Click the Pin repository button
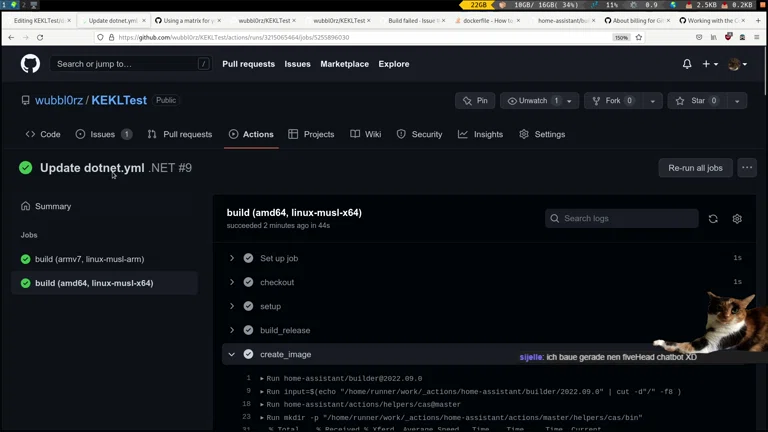The width and height of the screenshot is (768, 432). 475,100
